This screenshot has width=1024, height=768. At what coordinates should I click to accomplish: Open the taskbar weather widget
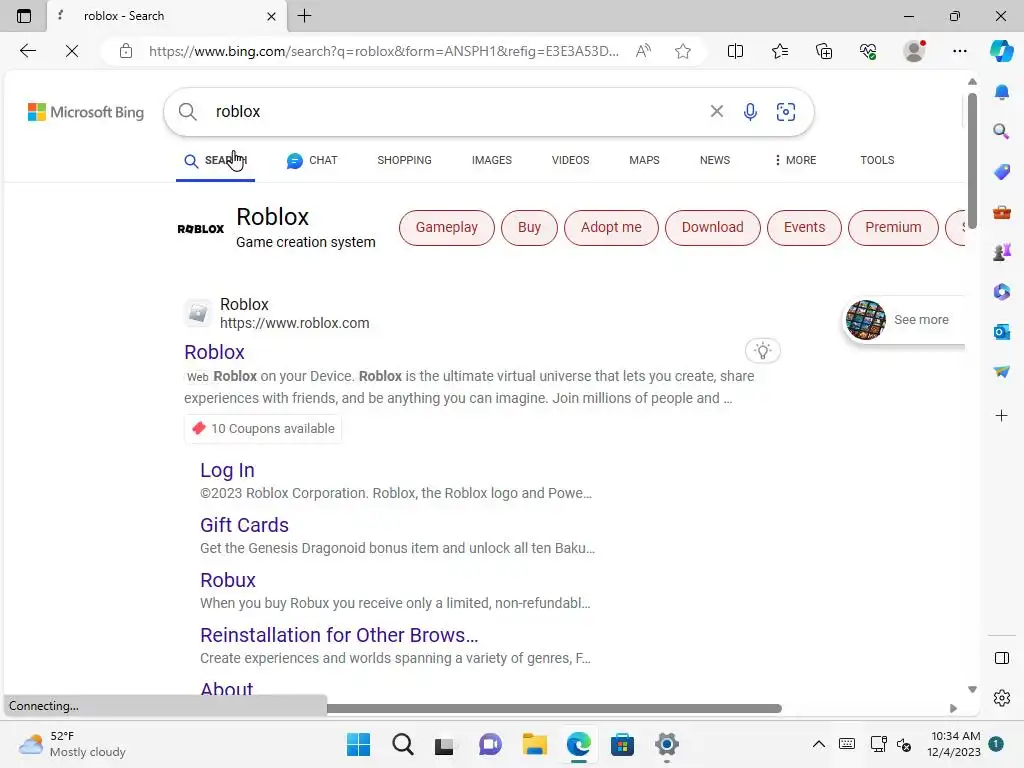click(72, 744)
